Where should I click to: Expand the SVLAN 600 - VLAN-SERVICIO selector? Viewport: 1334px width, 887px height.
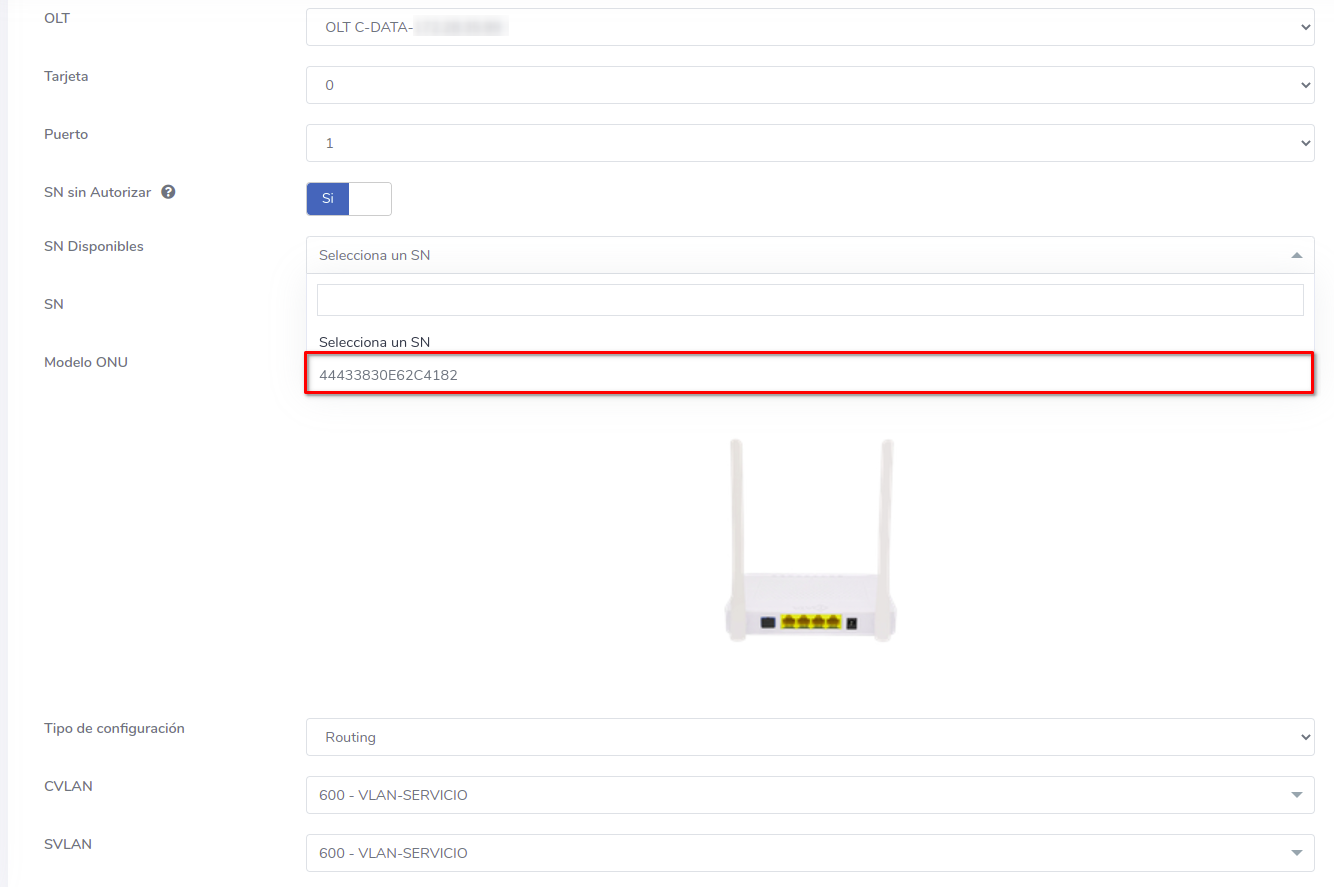[x=809, y=853]
